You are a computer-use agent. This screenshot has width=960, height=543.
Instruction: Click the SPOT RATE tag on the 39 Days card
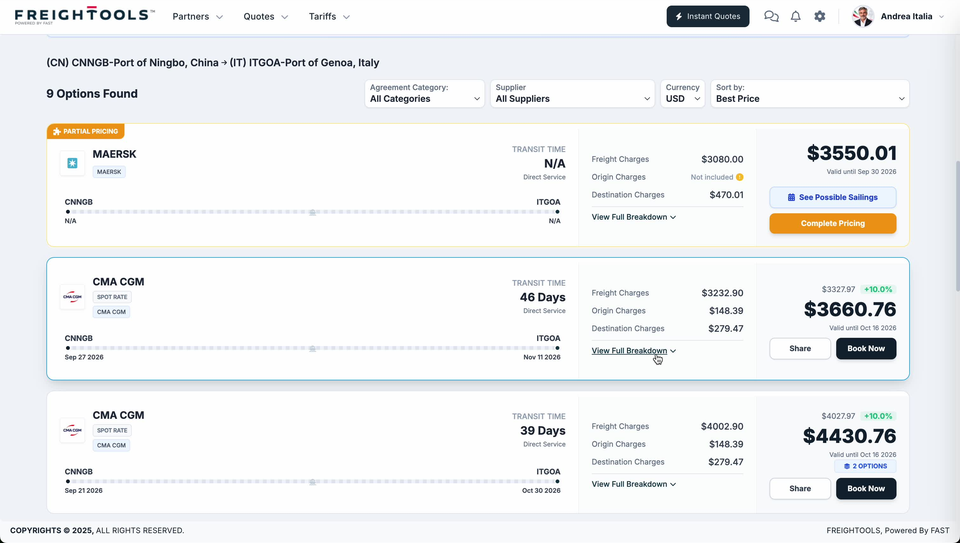point(112,430)
